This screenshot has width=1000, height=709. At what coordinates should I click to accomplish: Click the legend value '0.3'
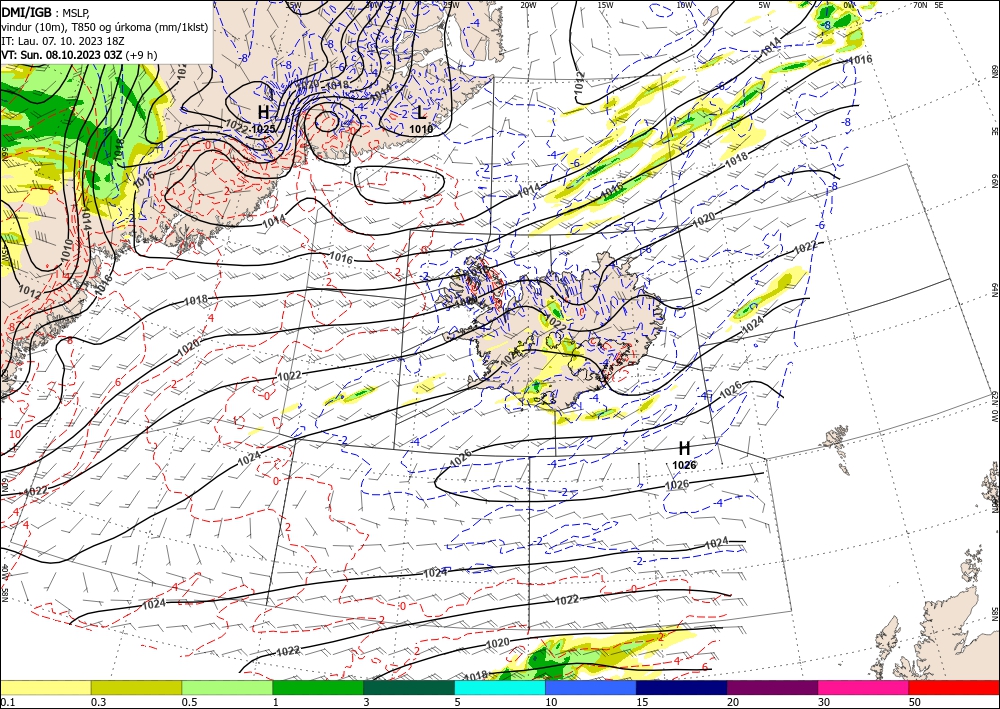coord(98,702)
